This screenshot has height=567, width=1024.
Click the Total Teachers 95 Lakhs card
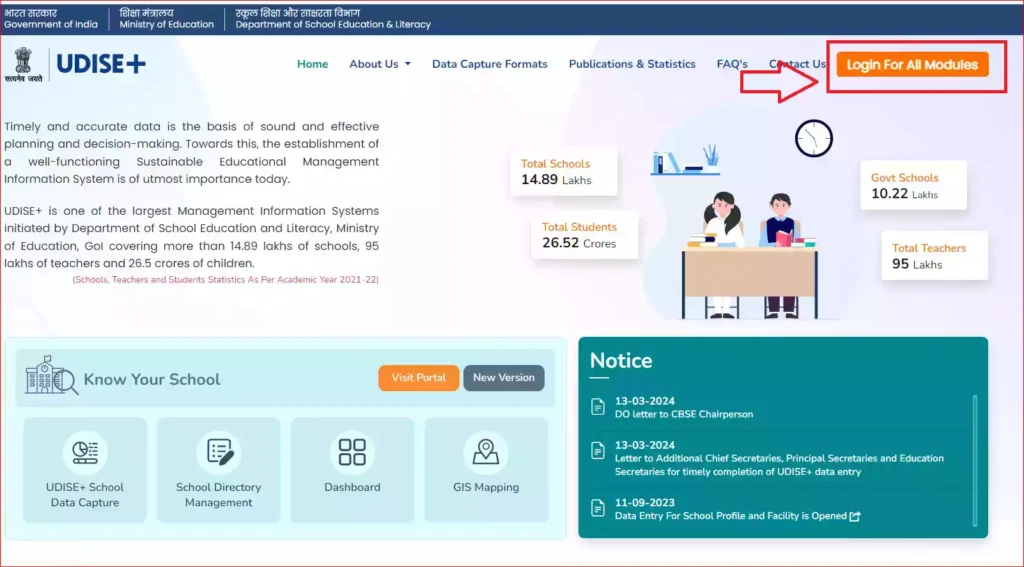tap(935, 255)
